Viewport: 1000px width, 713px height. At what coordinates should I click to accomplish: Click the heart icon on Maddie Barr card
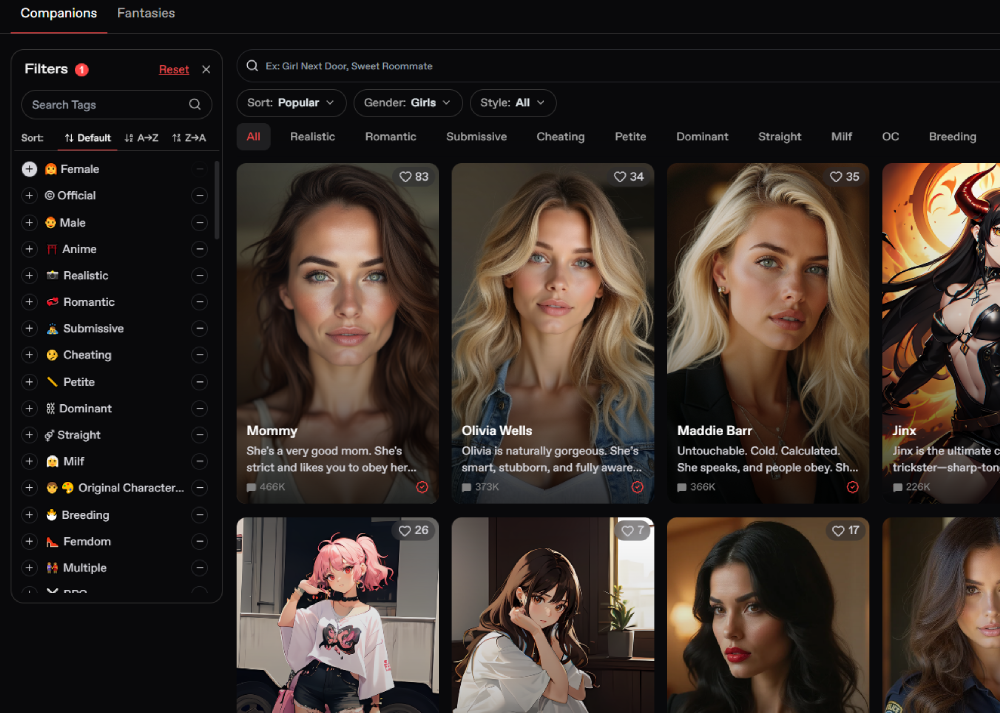(835, 177)
